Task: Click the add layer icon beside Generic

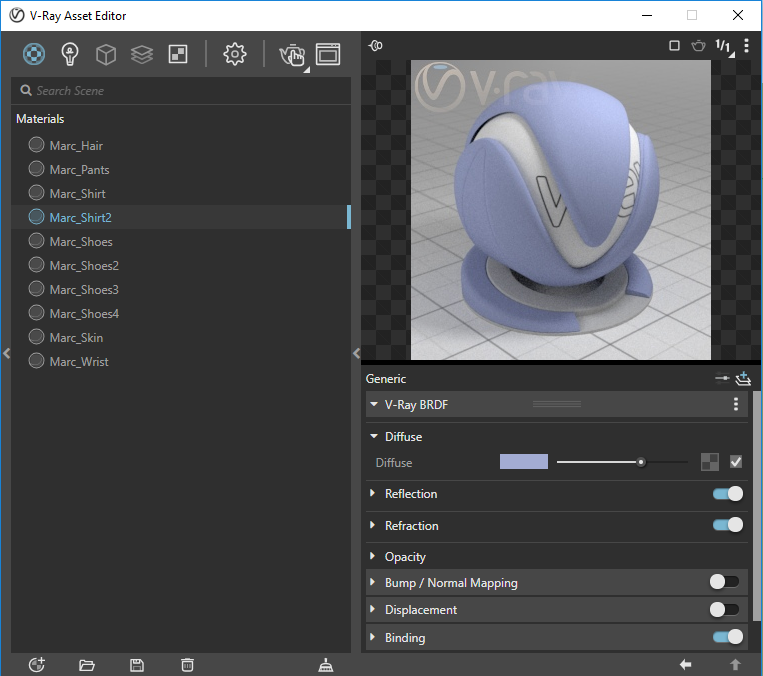Action: coord(743,378)
